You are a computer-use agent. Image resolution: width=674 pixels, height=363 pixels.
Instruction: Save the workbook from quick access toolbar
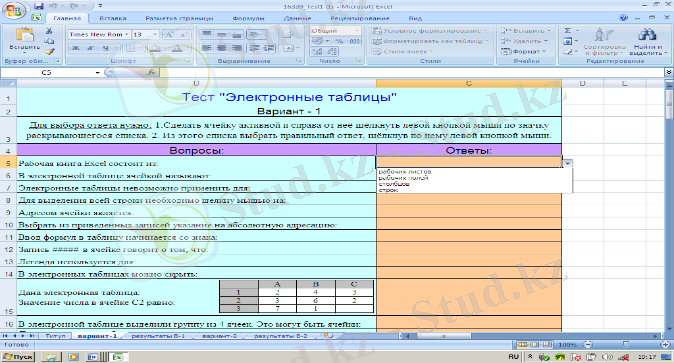[39, 6]
